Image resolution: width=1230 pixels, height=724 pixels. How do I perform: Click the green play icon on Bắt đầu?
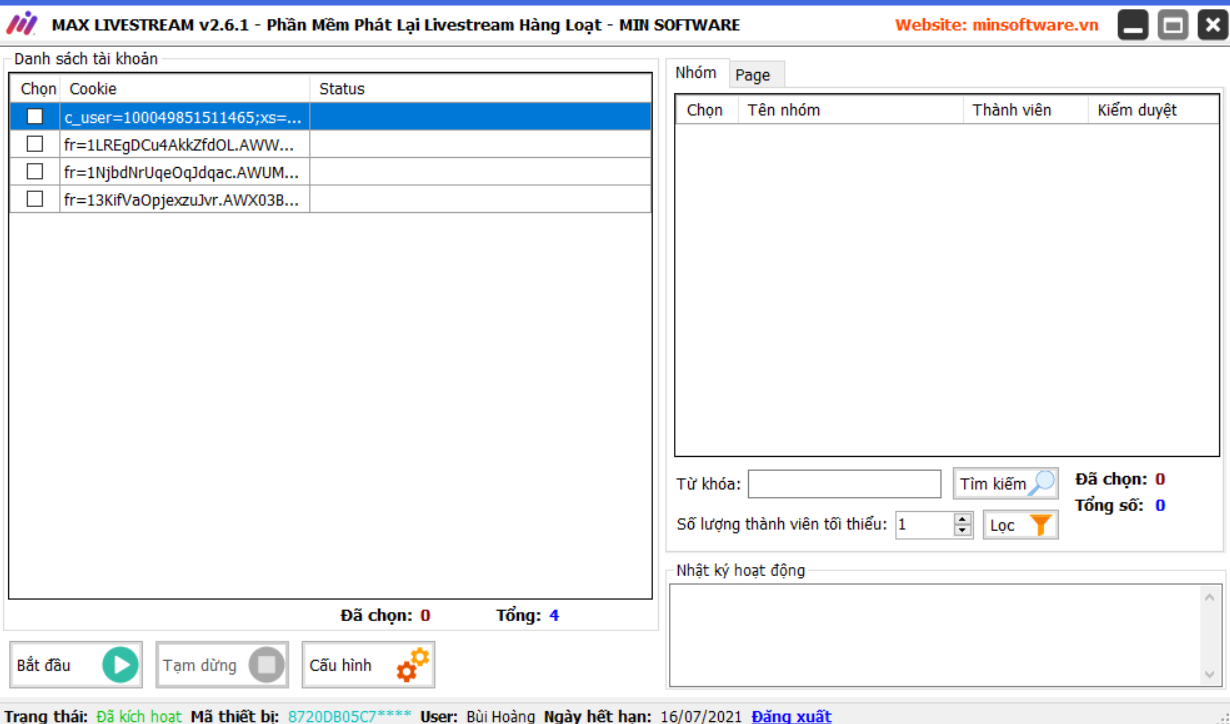click(x=120, y=665)
